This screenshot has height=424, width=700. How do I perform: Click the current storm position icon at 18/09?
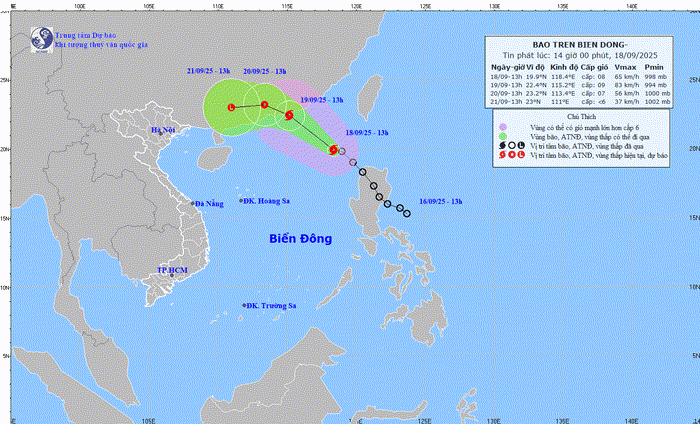click(333, 150)
